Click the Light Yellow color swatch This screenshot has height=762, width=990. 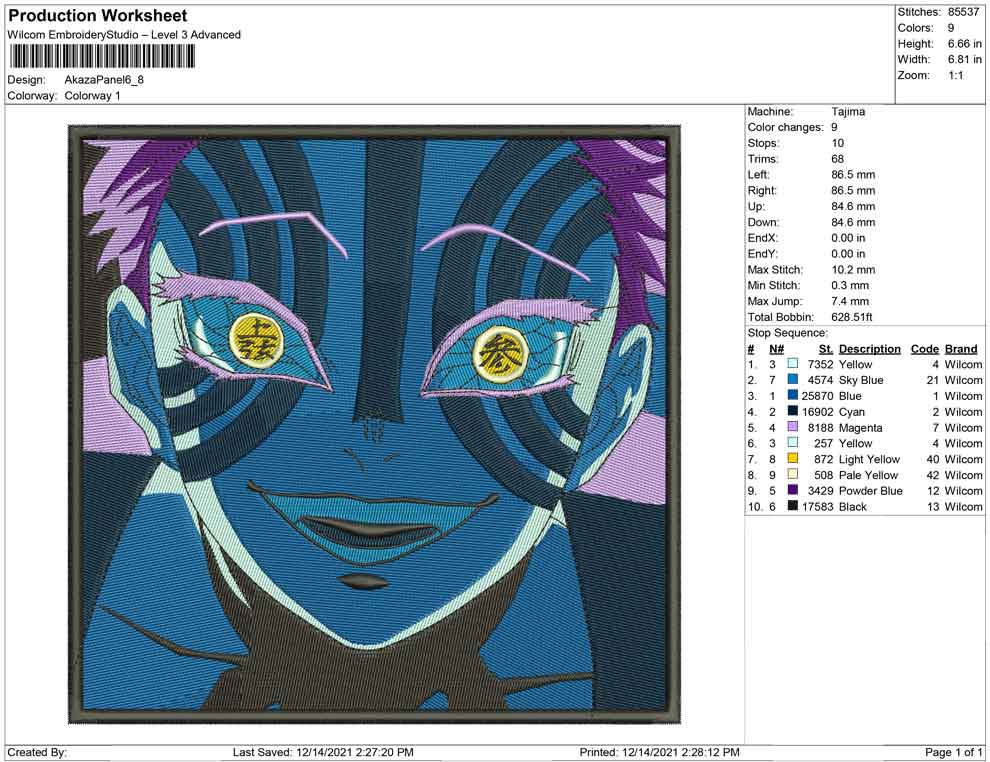792,458
